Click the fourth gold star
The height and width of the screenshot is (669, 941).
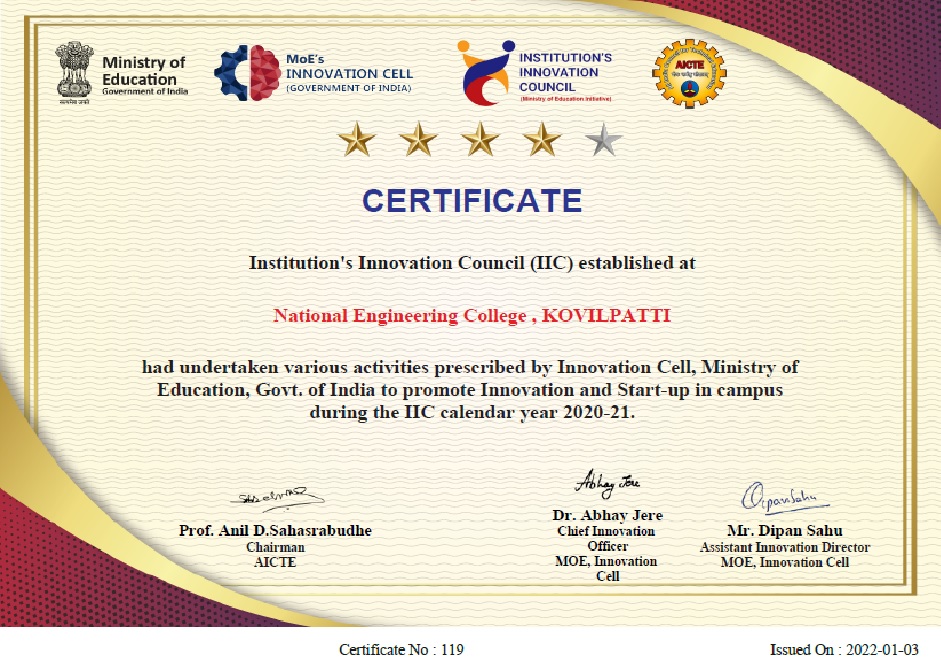point(542,141)
